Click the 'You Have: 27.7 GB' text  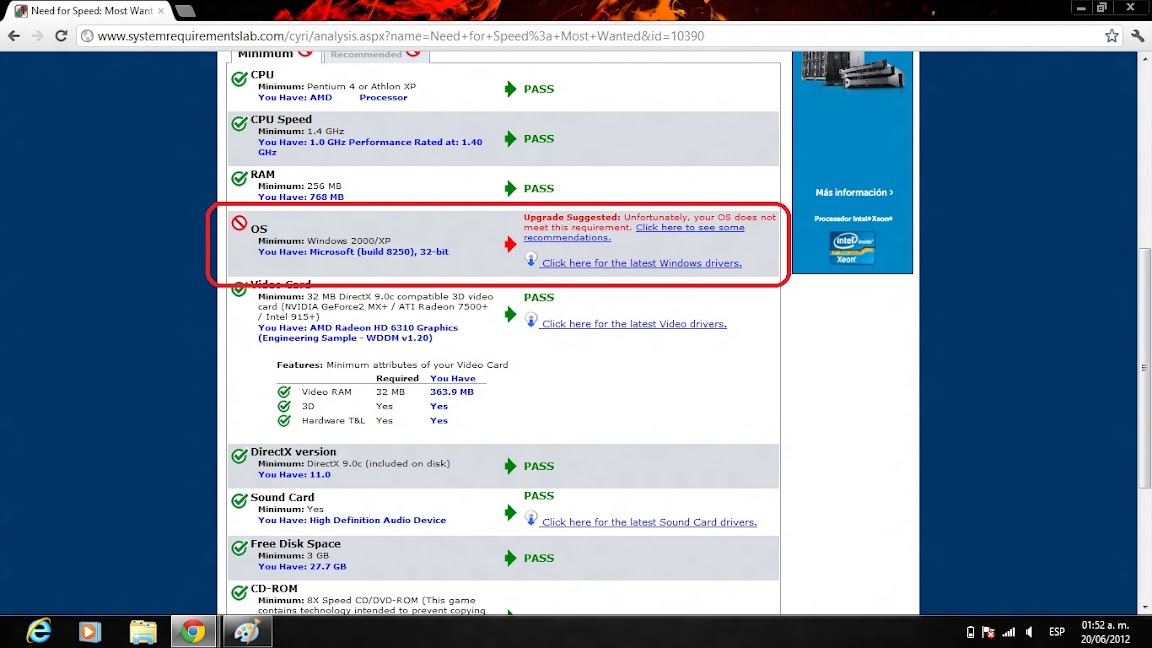[302, 566]
